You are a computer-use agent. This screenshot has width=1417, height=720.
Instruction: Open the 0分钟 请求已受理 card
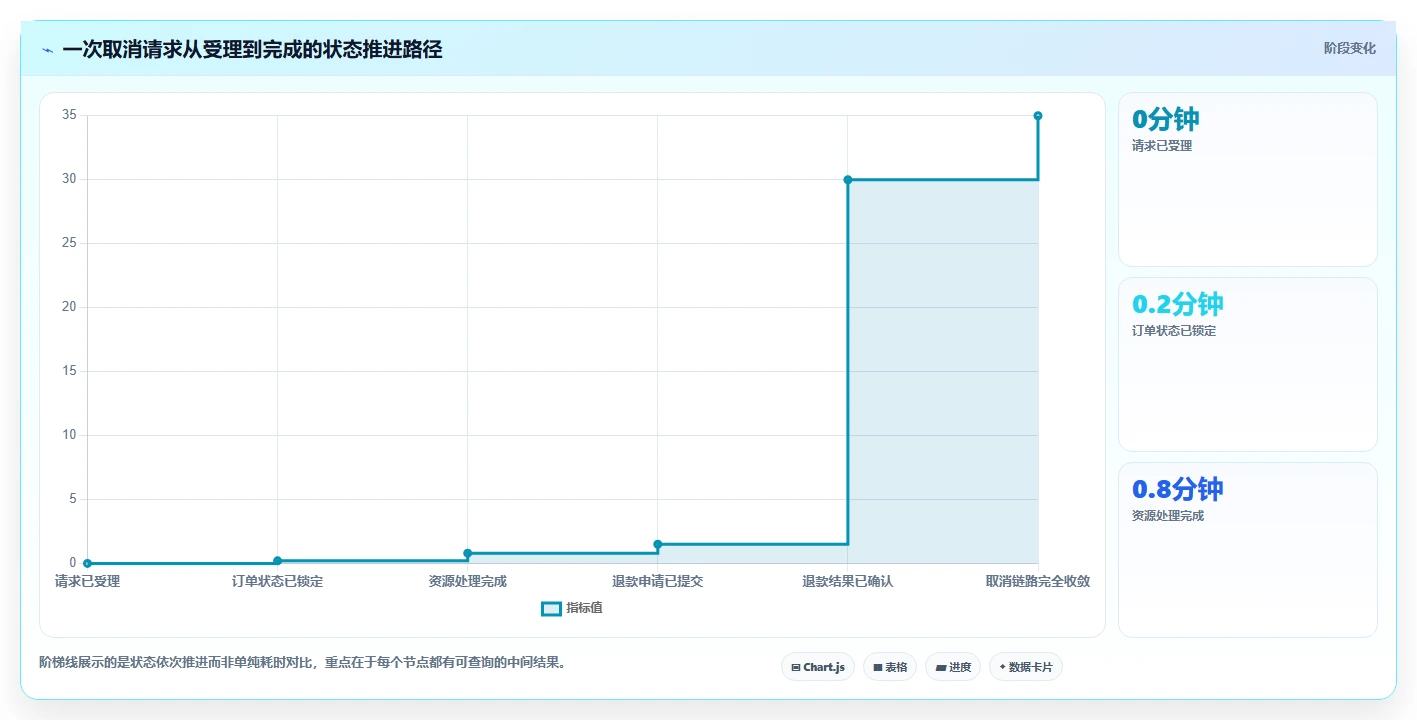[1248, 180]
